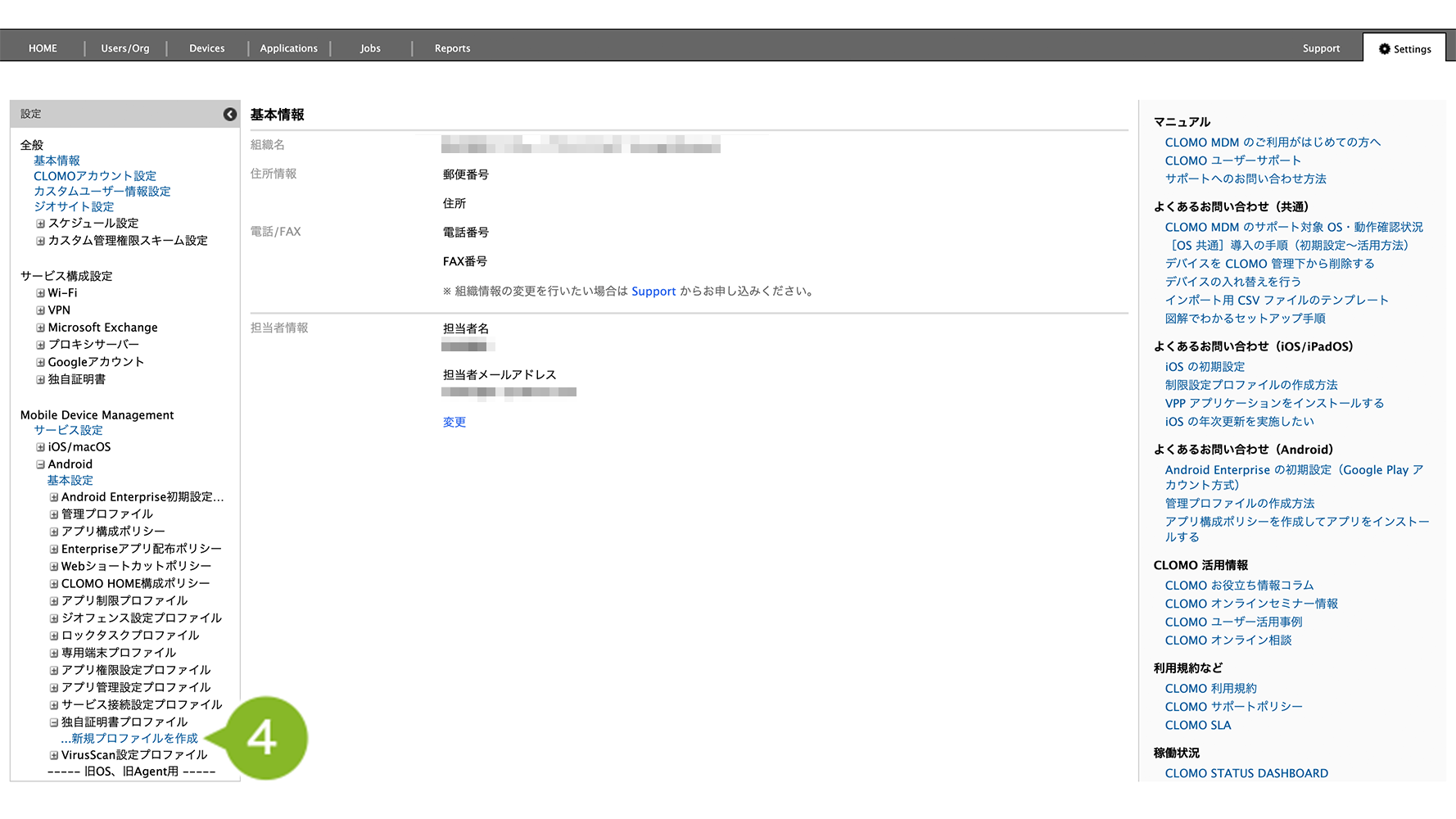Click the 変更 link under contact info

454,423
